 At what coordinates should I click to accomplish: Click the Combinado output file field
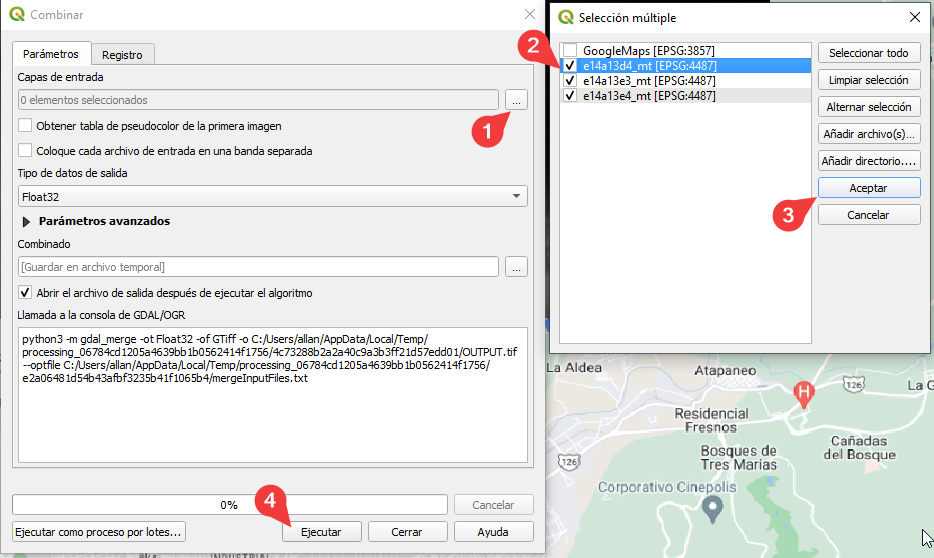click(258, 267)
